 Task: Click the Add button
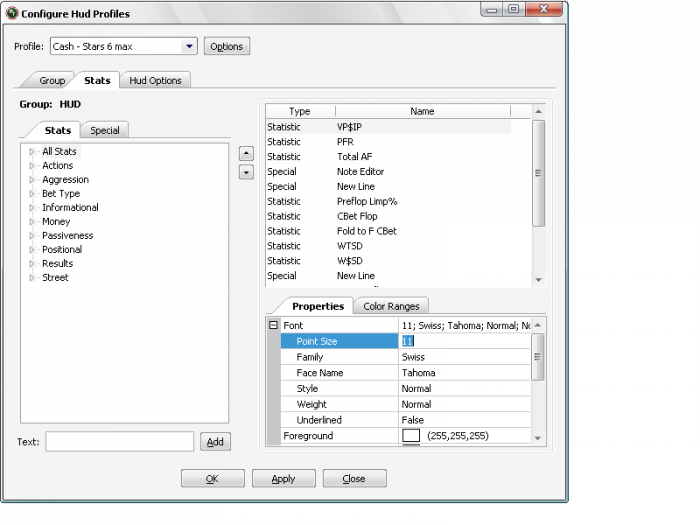(x=215, y=442)
